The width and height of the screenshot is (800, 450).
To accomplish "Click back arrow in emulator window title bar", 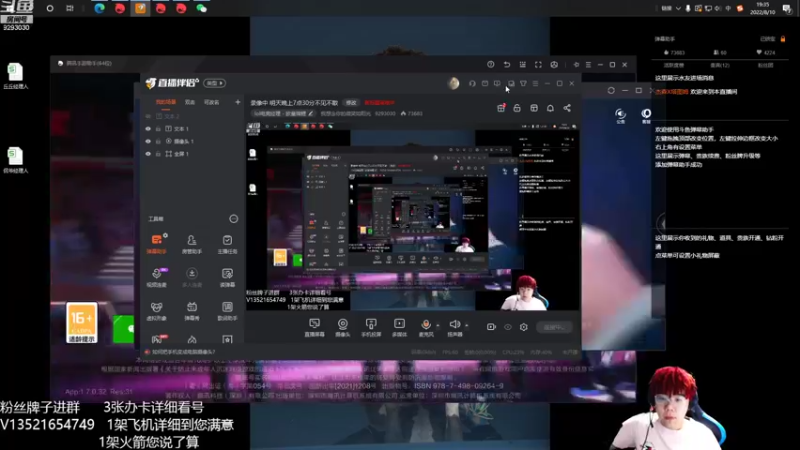I will [x=507, y=65].
